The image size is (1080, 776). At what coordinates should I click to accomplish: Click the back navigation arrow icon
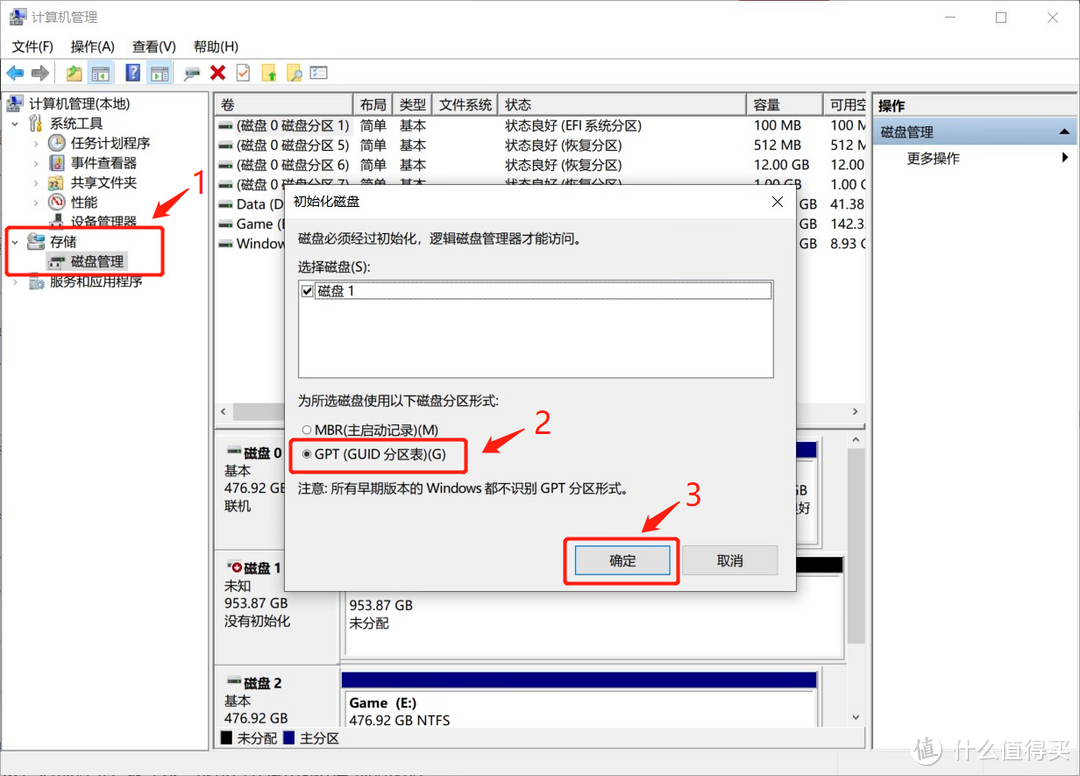click(x=16, y=72)
